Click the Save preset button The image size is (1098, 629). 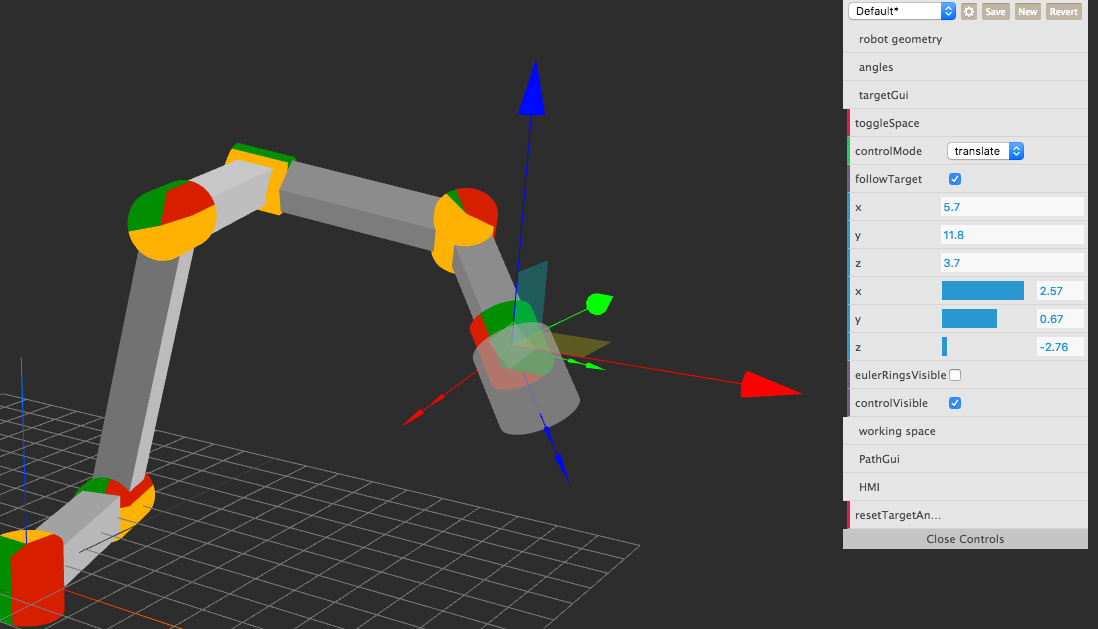tap(995, 11)
